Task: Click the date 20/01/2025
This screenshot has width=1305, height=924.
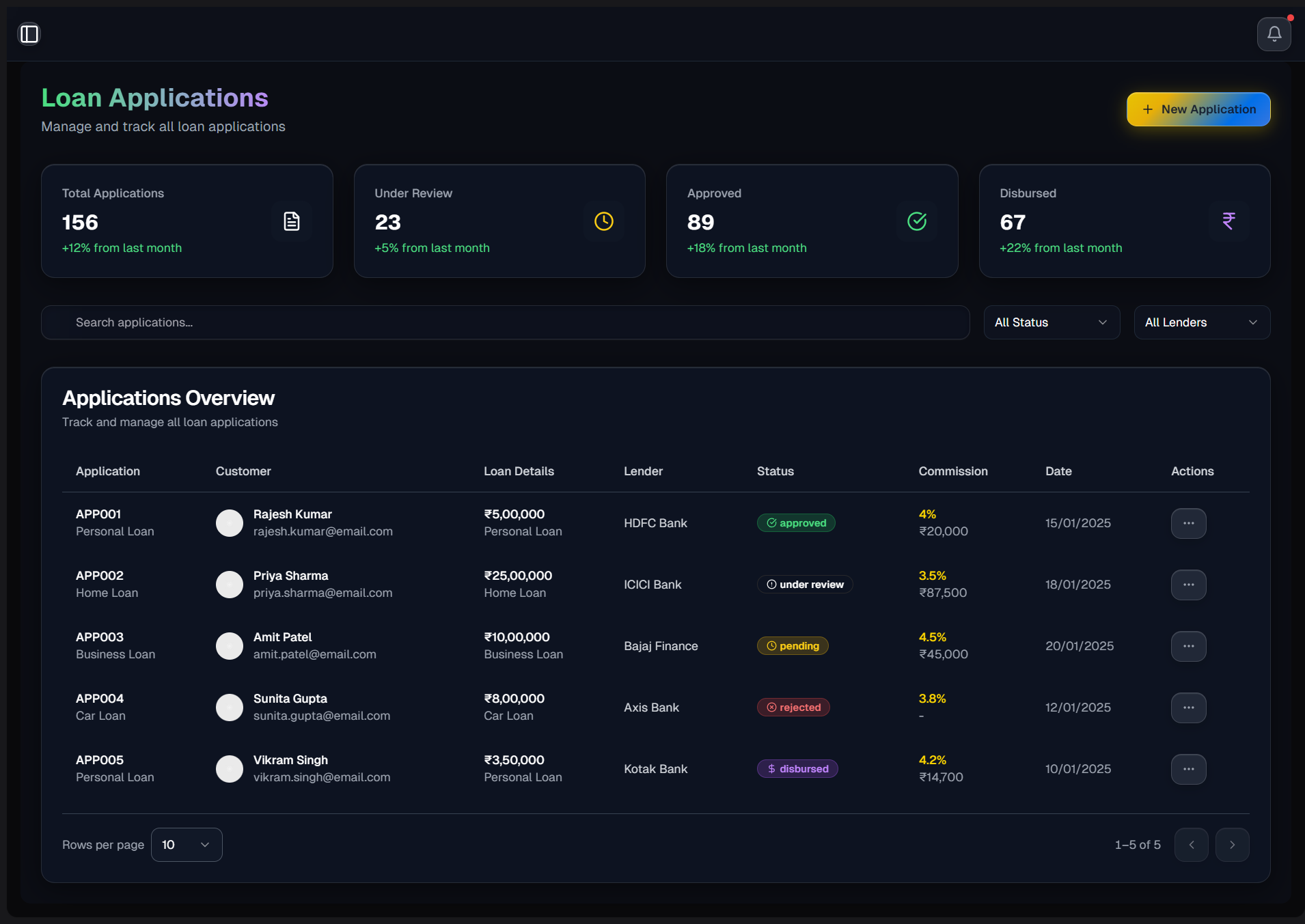Action: (x=1080, y=646)
